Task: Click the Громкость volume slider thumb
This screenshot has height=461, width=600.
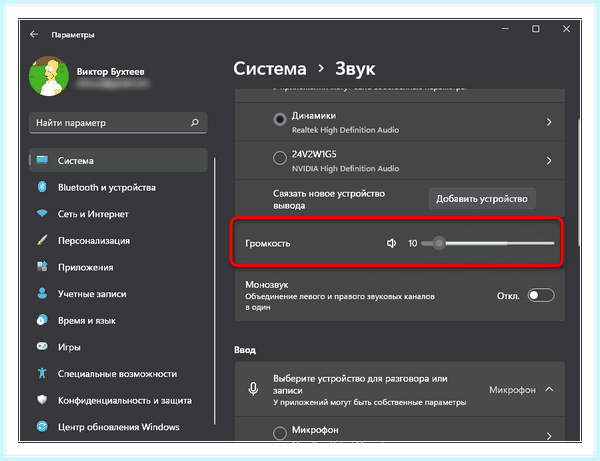Action: coord(439,243)
